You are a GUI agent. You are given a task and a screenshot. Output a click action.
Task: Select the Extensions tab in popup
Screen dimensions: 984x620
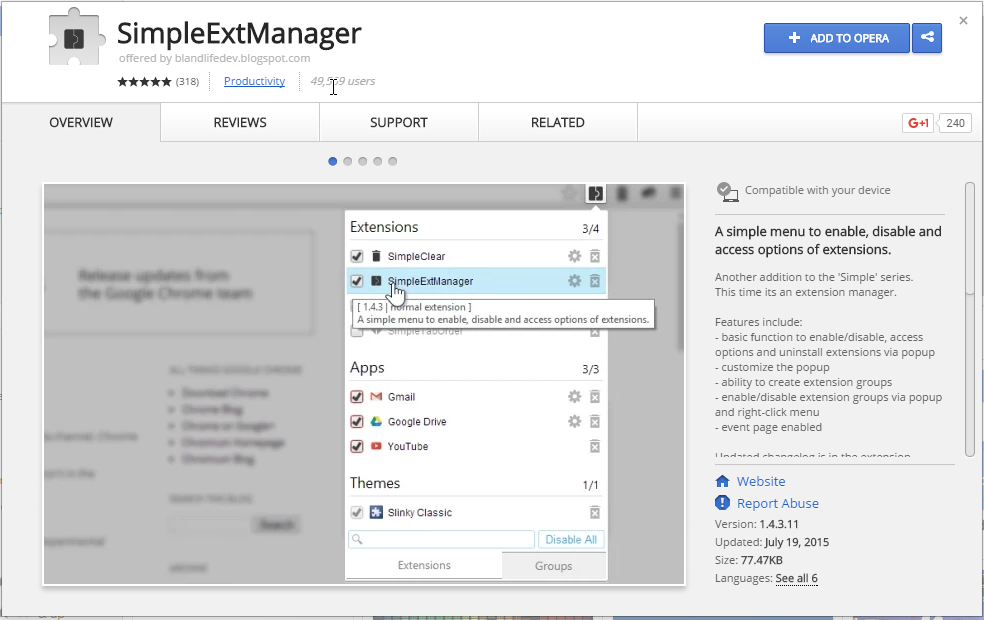tap(424, 565)
